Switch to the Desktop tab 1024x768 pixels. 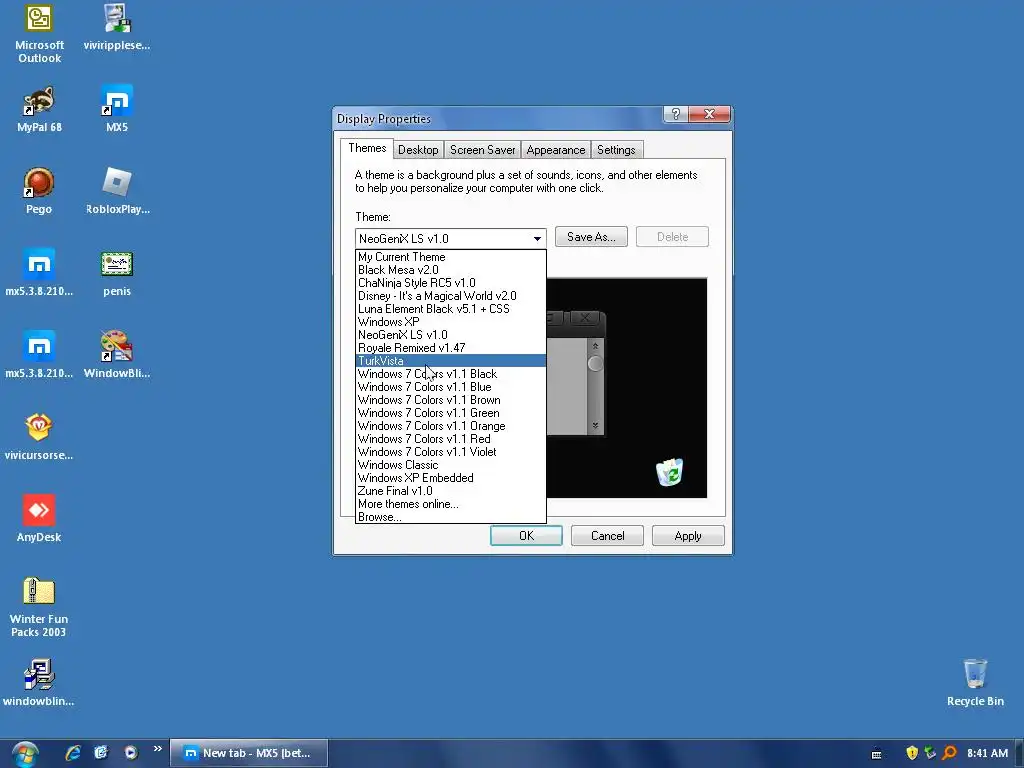click(418, 150)
